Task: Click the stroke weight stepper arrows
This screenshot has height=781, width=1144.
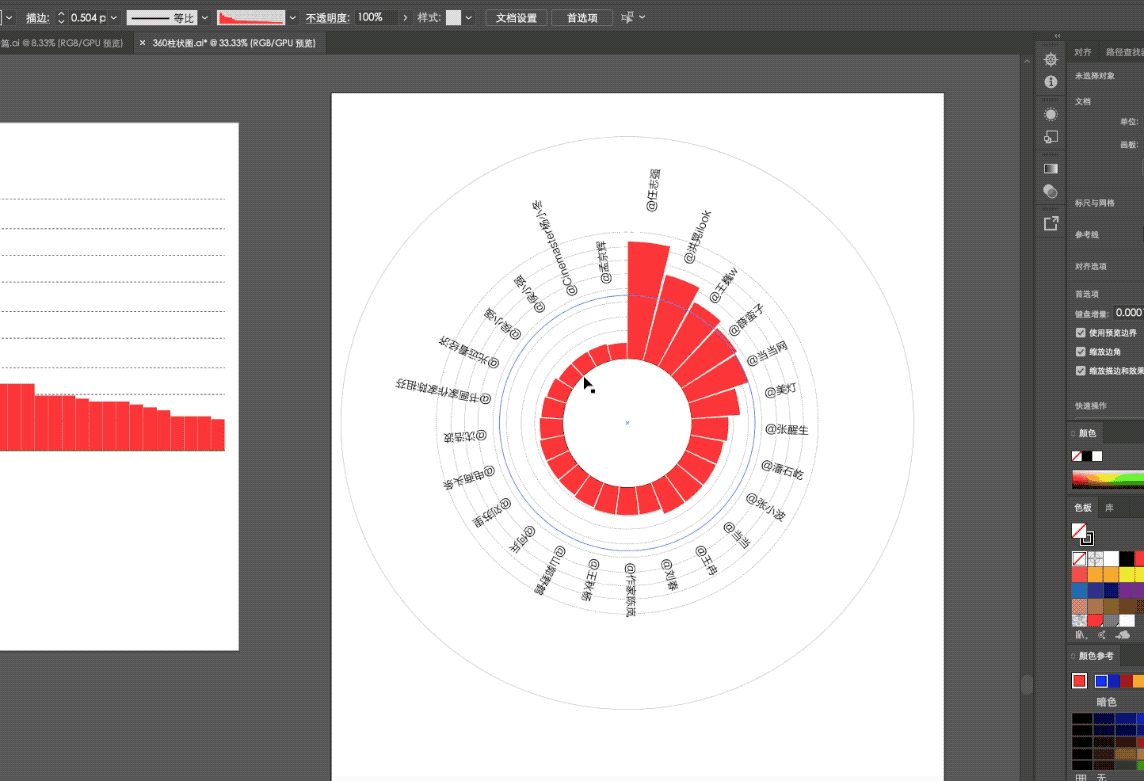Action: click(61, 18)
